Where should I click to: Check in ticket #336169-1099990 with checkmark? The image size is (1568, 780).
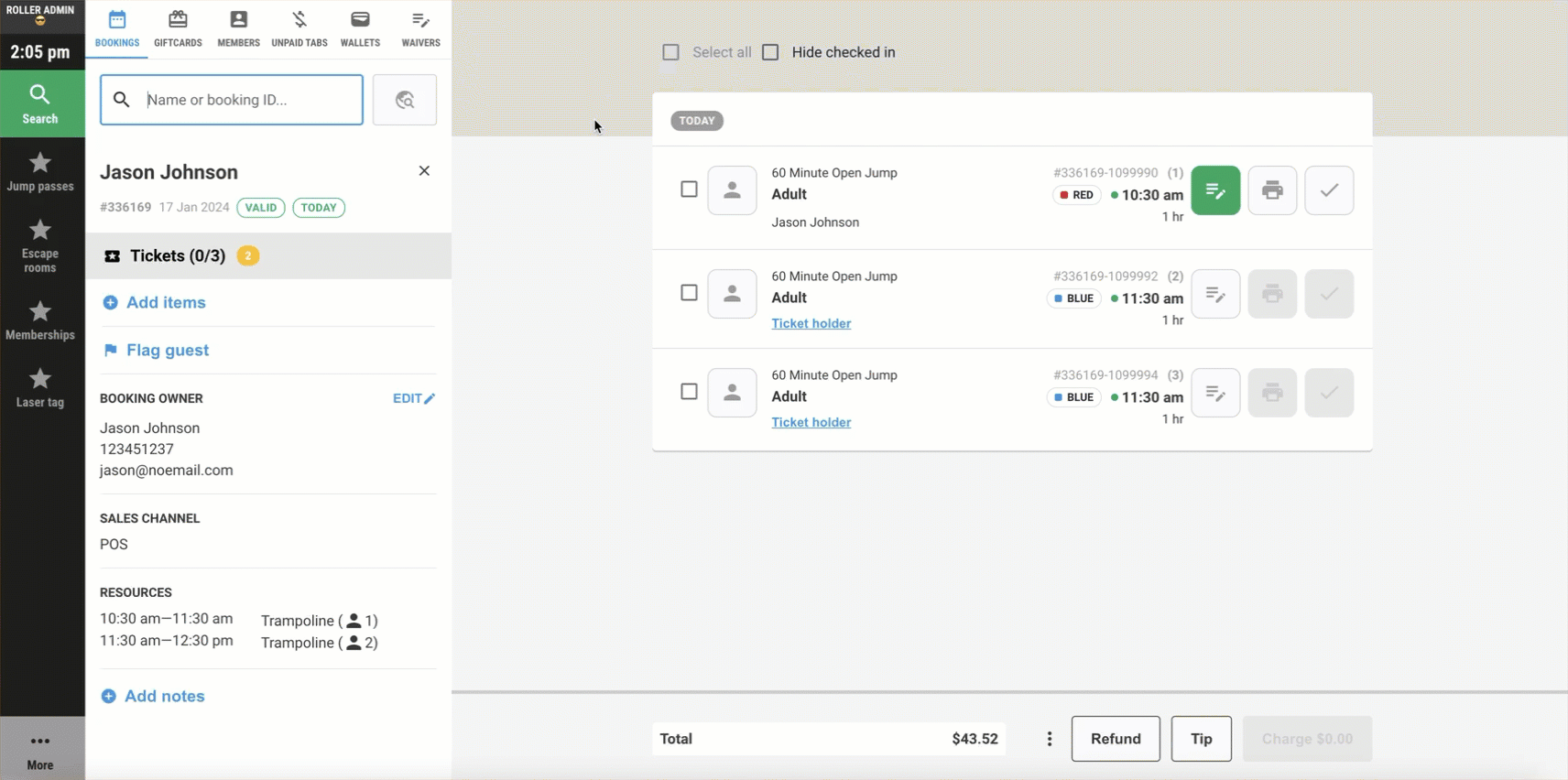tap(1329, 190)
